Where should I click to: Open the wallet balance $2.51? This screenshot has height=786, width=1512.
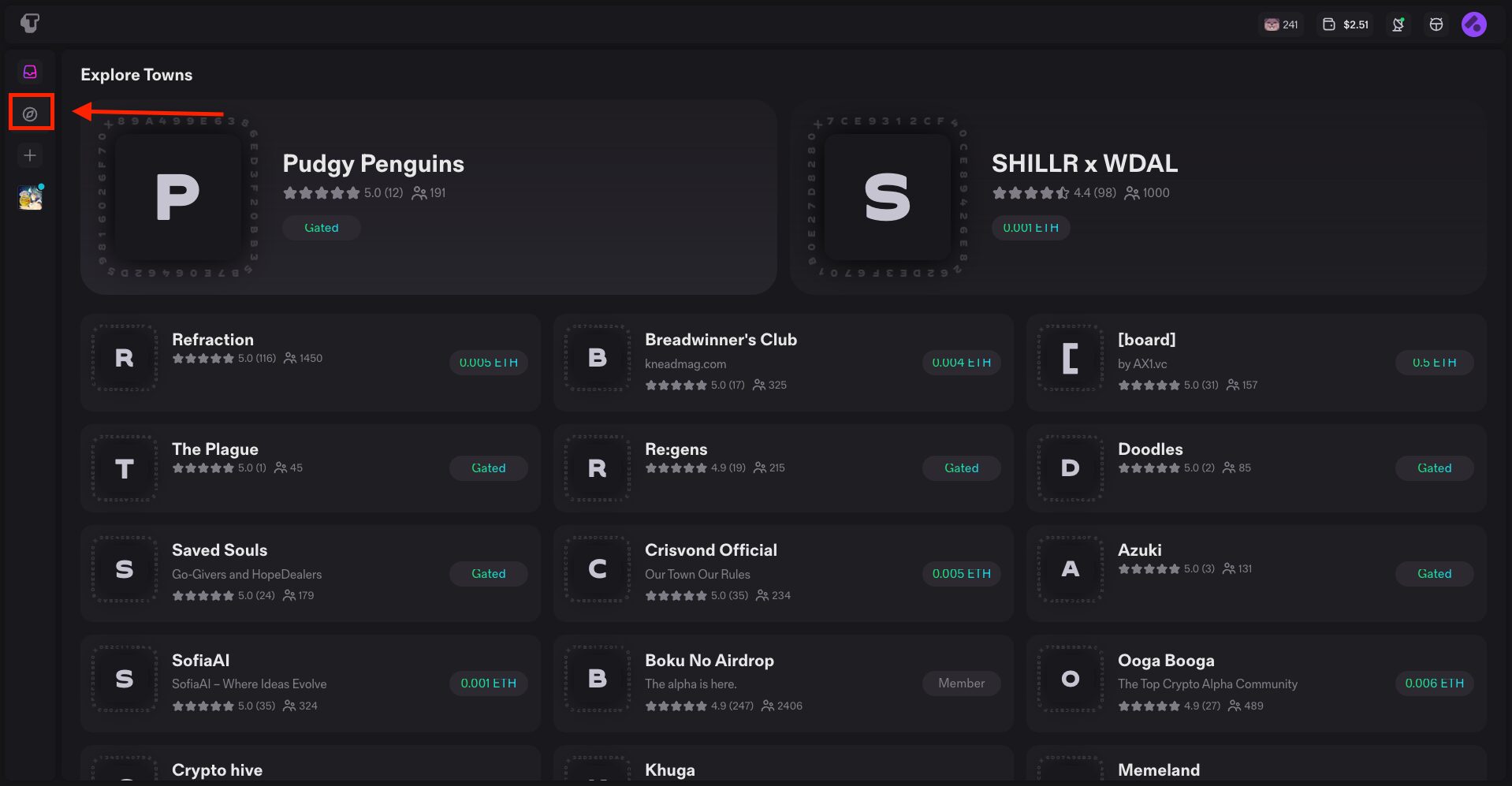point(1346,24)
